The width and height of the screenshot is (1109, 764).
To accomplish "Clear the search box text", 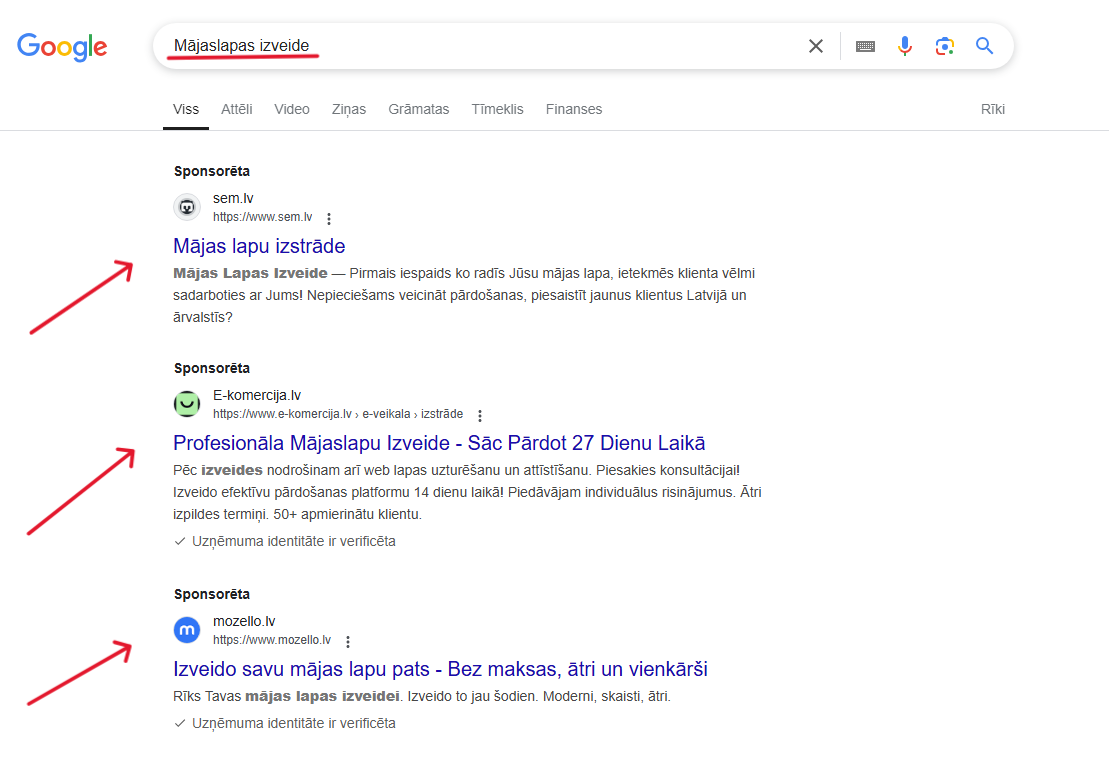I will 816,46.
